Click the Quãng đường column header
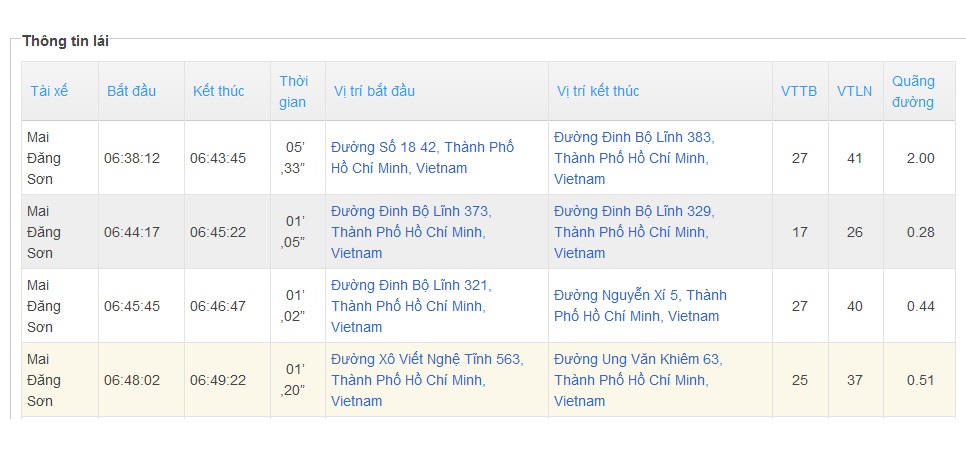The height and width of the screenshot is (460, 966). coord(913,91)
